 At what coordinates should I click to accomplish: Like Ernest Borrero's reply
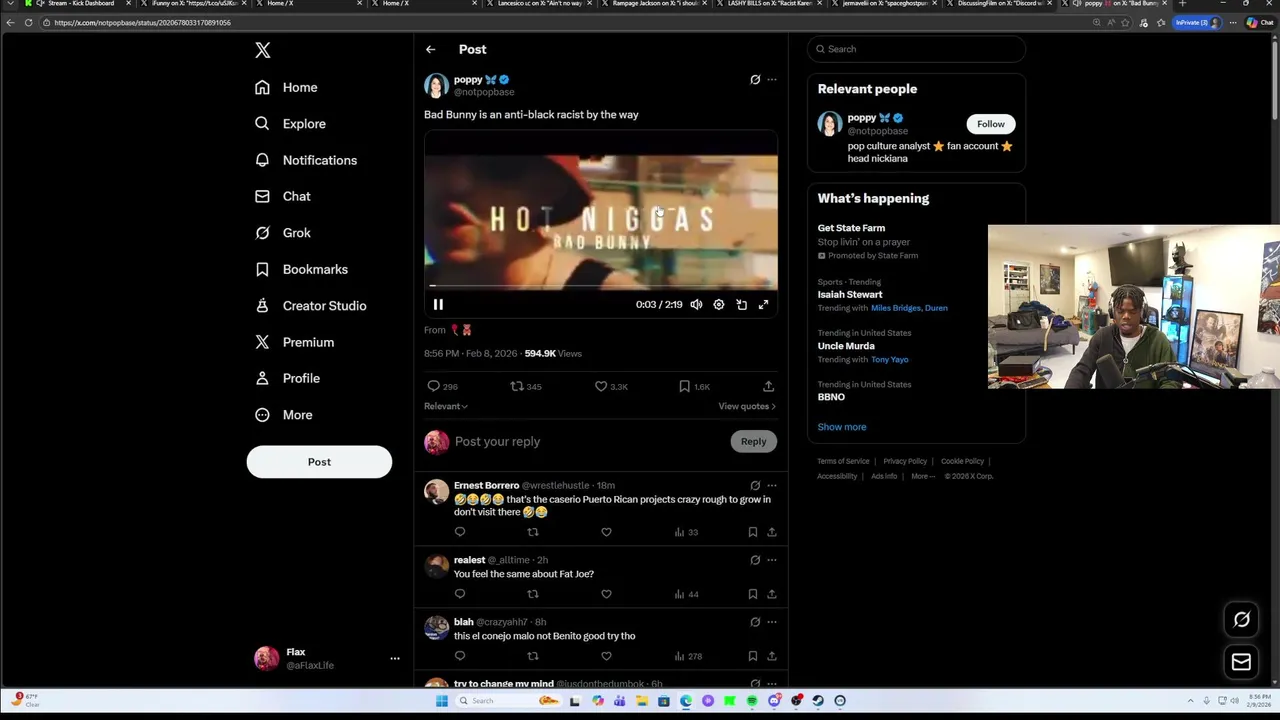coord(606,532)
